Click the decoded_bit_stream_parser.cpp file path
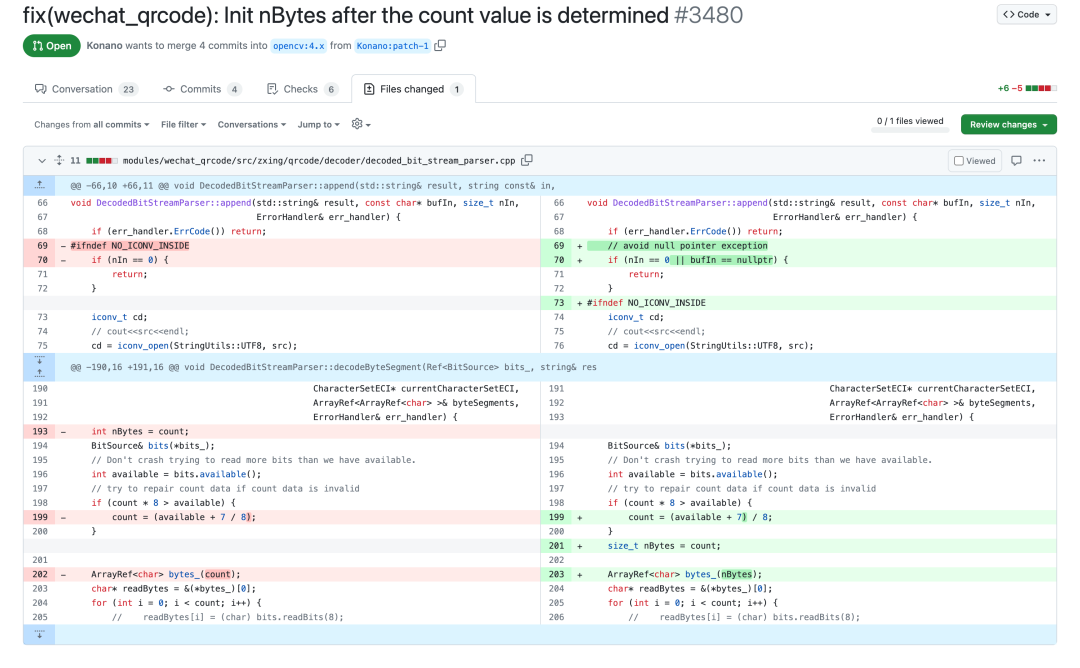Viewport: 1080px width, 668px height. coord(319,160)
